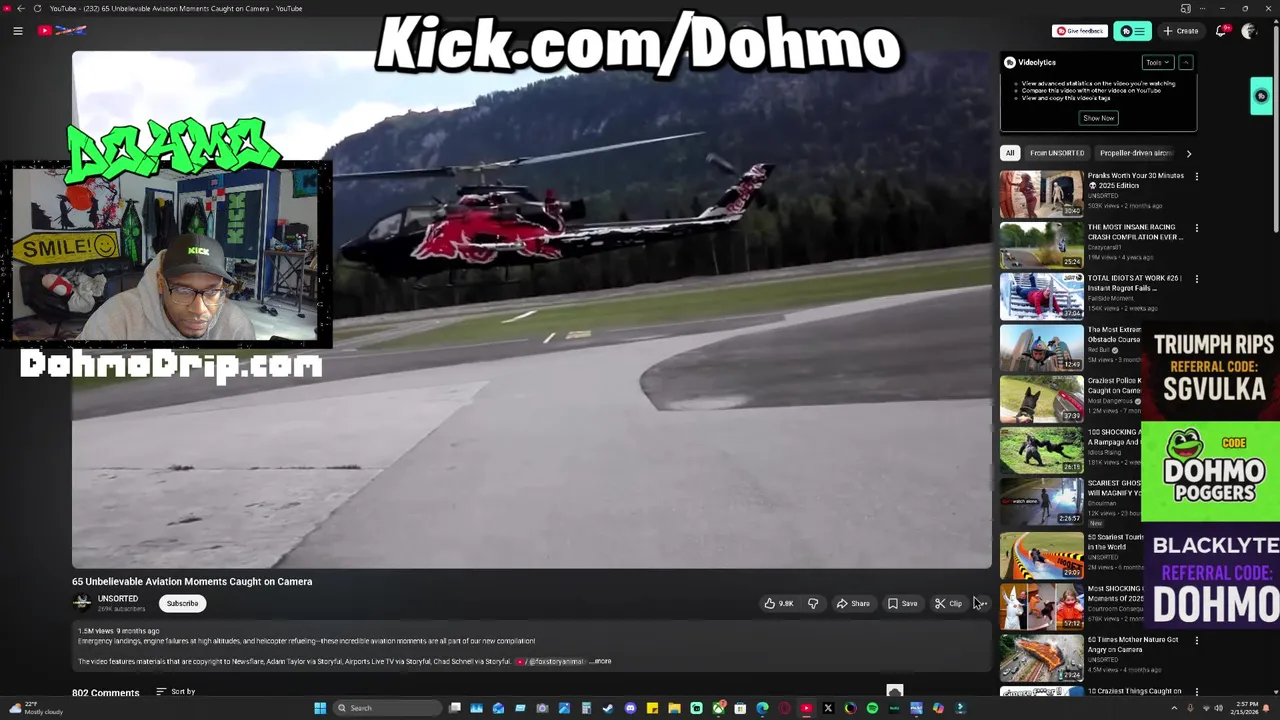Open options for Total Idiots video
The height and width of the screenshot is (720, 1280).
(1196, 279)
